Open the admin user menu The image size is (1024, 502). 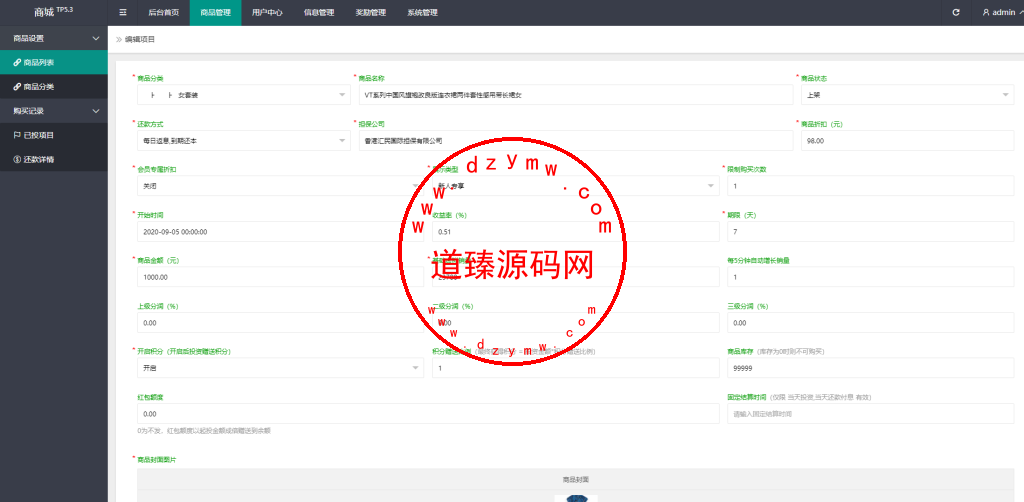tap(1002, 12)
